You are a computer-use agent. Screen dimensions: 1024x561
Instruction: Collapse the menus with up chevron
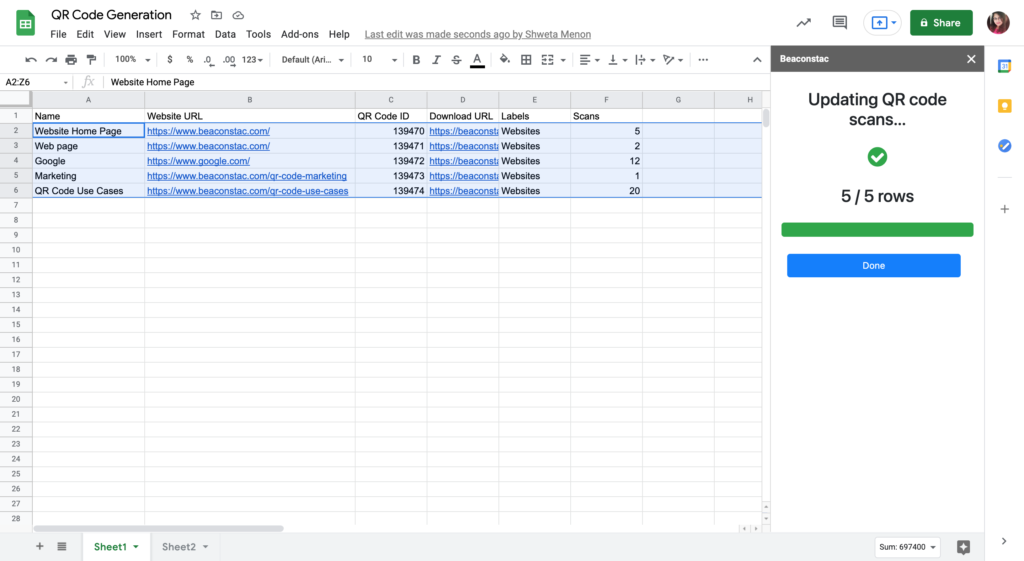pos(757,59)
